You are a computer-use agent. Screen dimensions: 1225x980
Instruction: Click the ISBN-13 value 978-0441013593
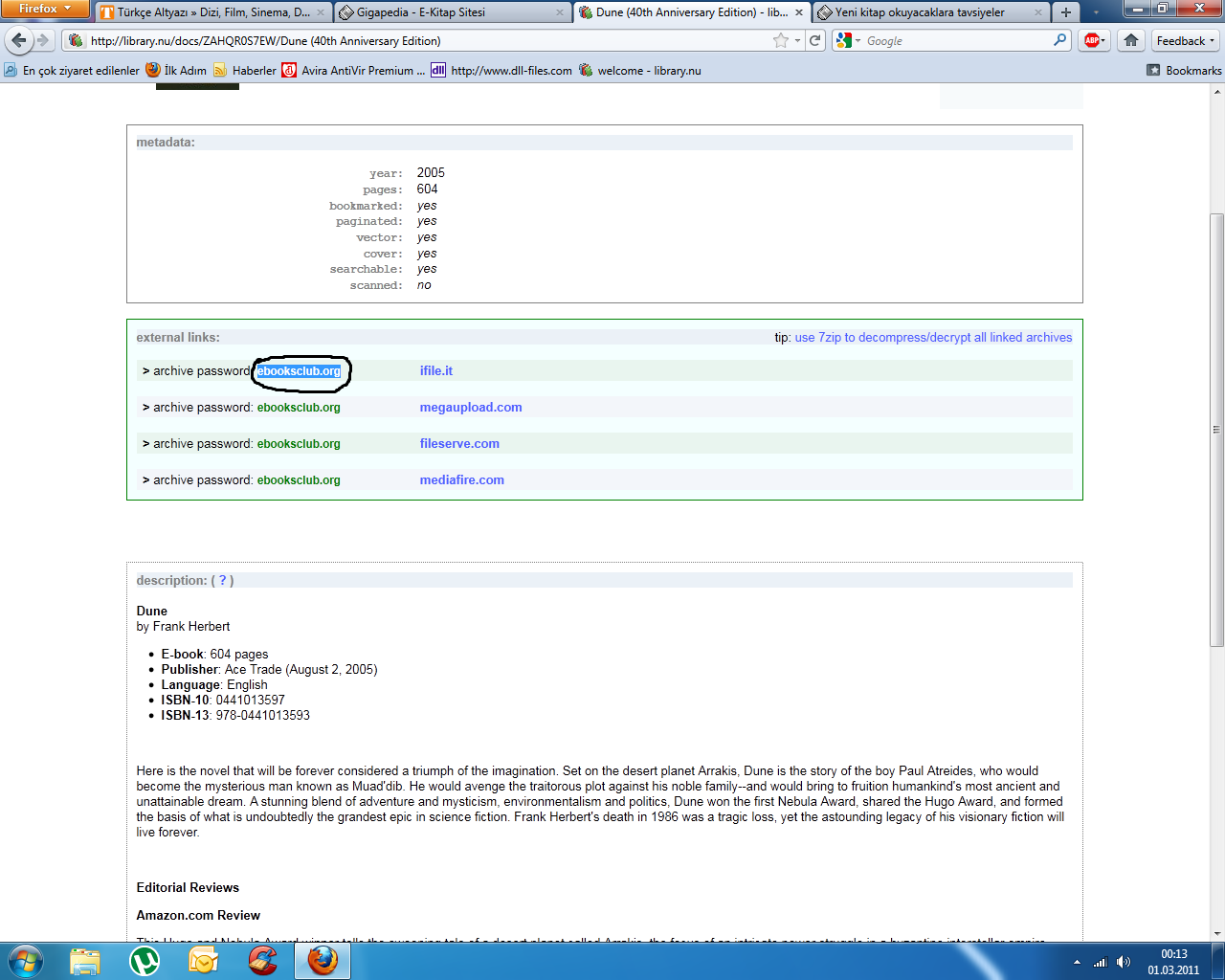click(262, 715)
